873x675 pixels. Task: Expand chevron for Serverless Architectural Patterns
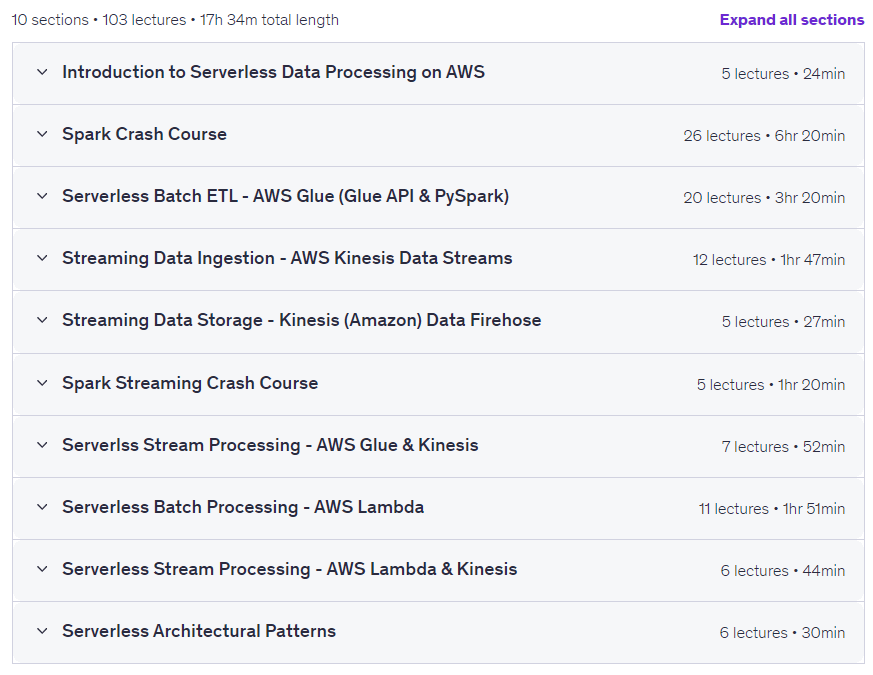(x=42, y=631)
